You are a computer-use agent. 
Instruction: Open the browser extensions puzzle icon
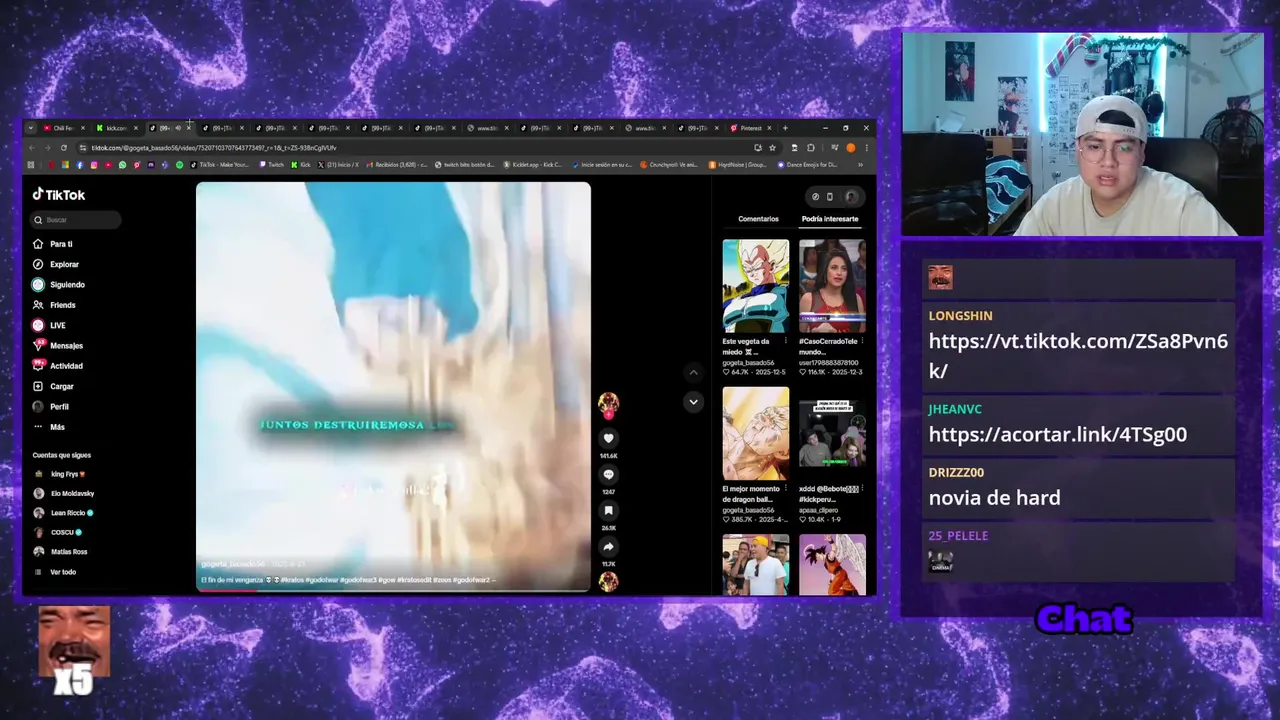click(811, 148)
